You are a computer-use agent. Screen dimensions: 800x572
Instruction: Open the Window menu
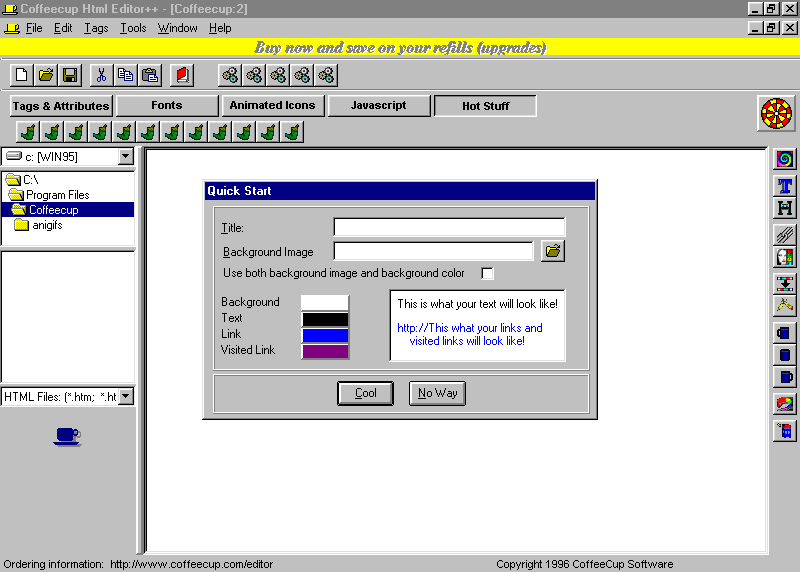click(178, 28)
